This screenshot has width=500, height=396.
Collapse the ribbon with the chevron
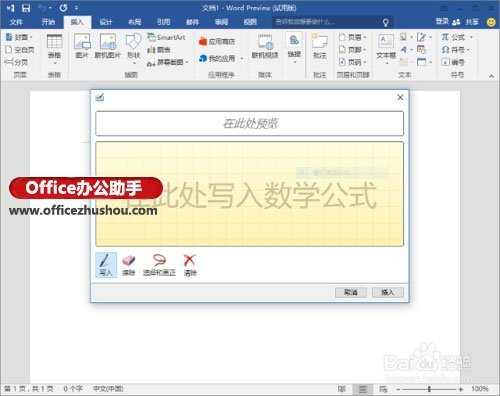click(x=491, y=76)
